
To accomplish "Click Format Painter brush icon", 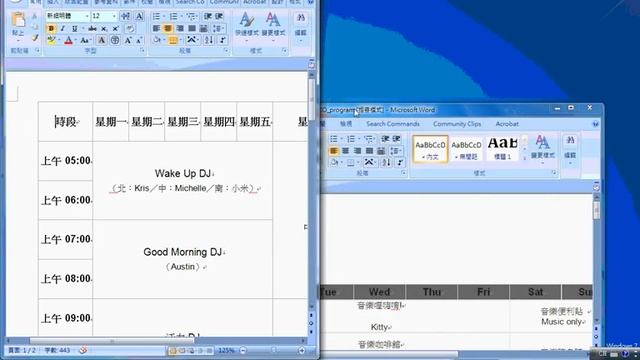I will point(35,38).
